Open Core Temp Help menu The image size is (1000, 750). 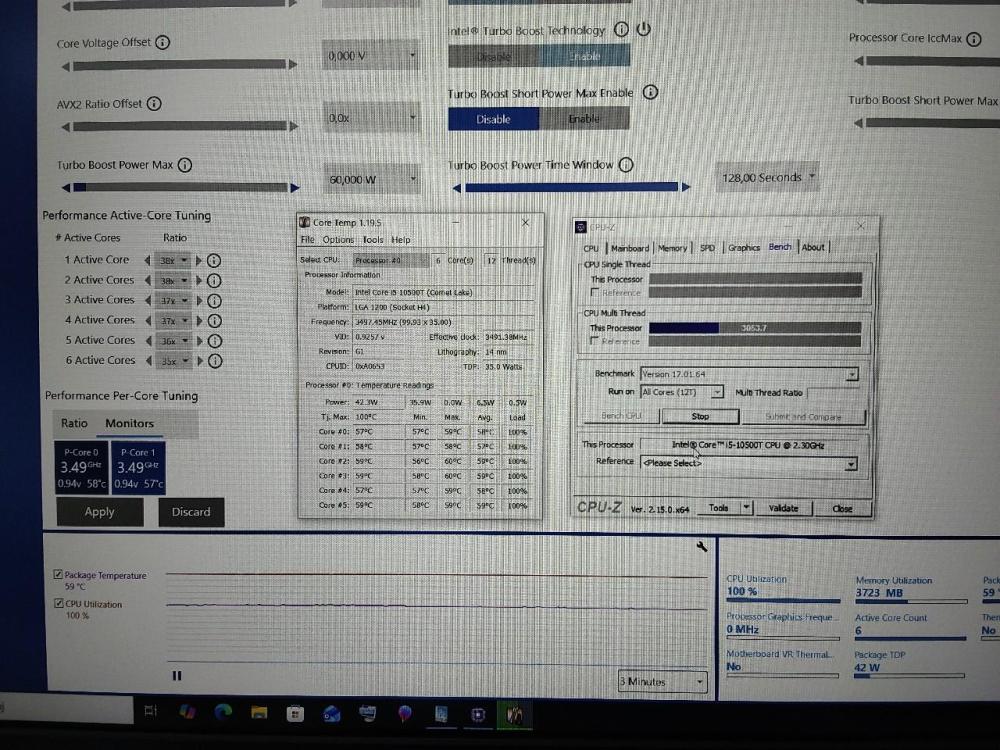pos(401,240)
